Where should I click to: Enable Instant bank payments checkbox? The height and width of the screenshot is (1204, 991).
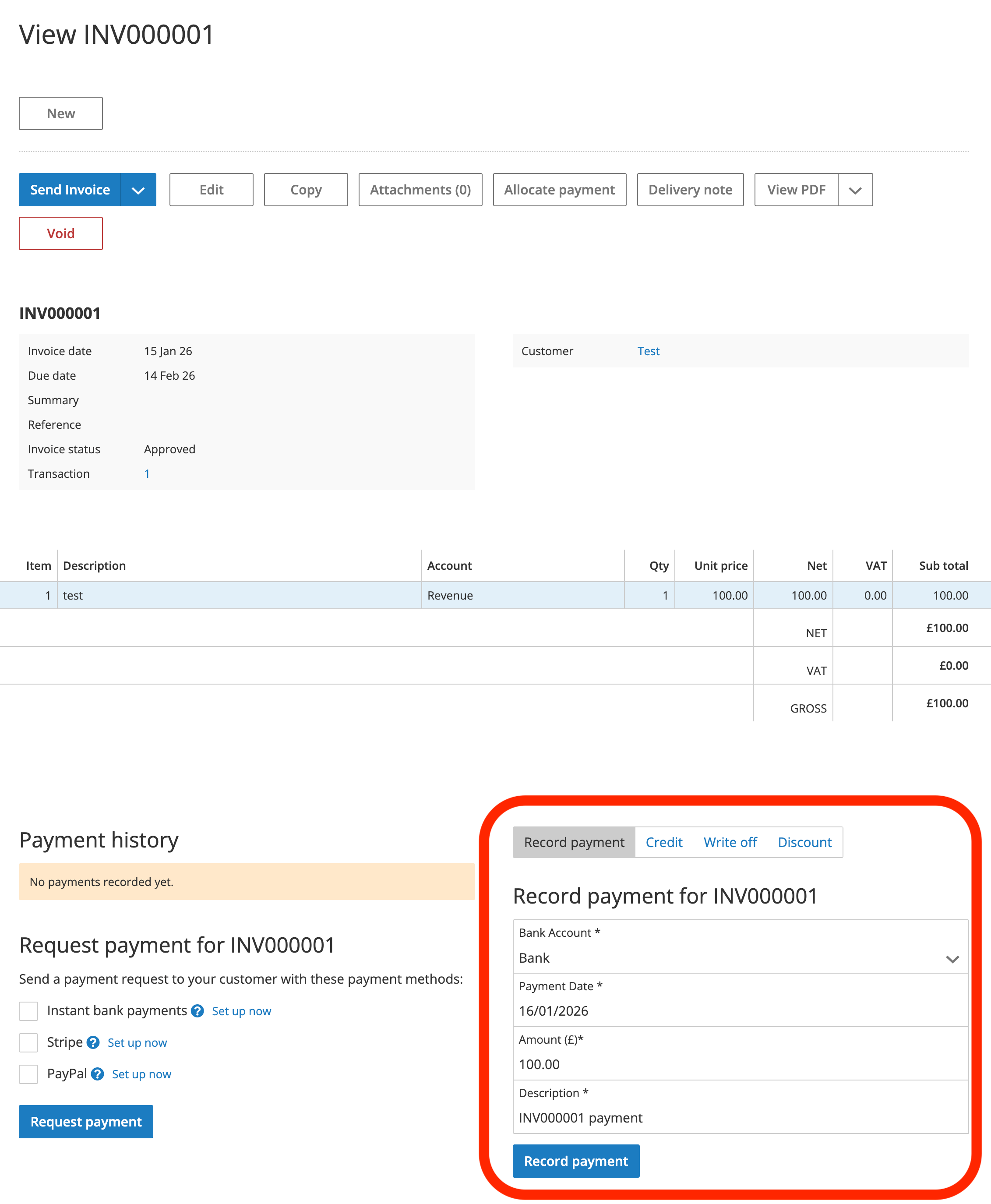click(x=28, y=1011)
